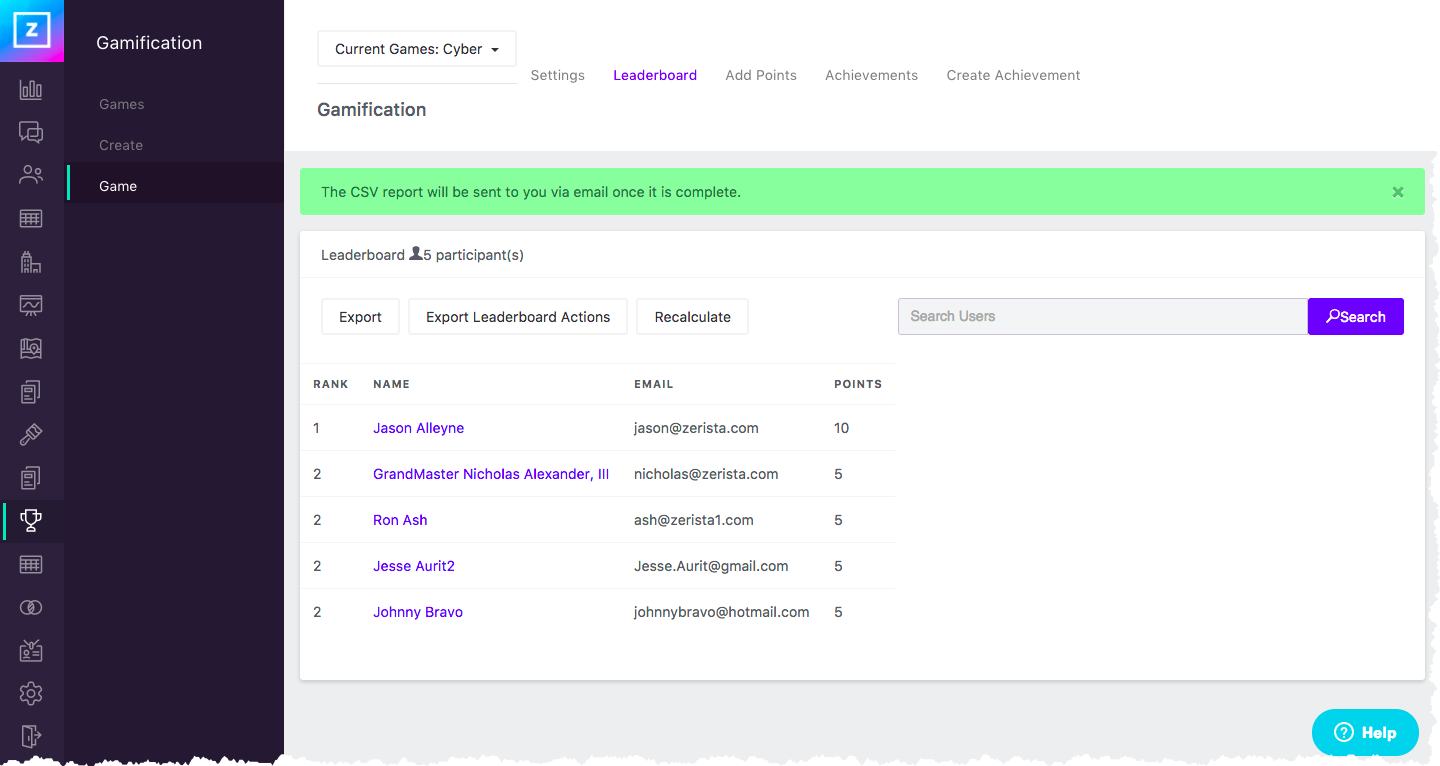Open GrandMaster Nicholas Alexander, III link
The image size is (1440, 766).
click(491, 474)
